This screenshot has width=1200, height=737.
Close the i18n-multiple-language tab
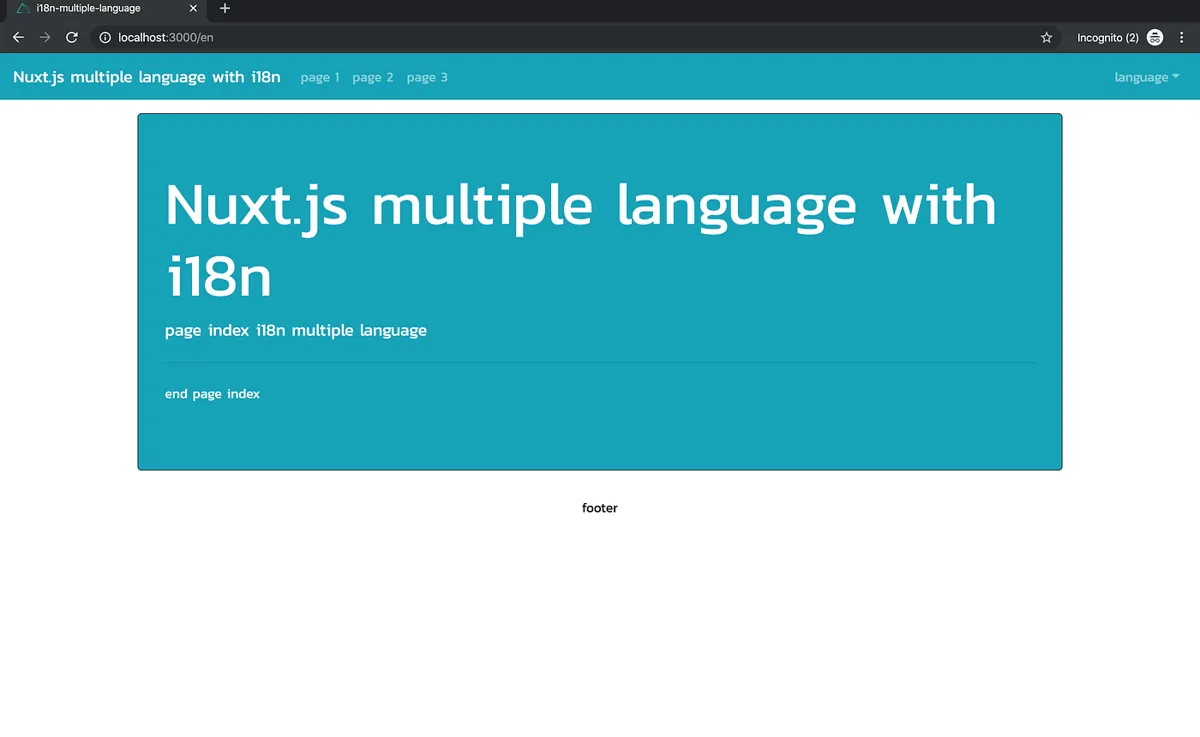[194, 8]
